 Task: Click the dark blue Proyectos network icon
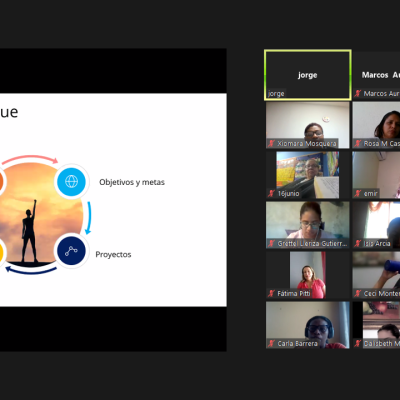pyautogui.click(x=72, y=251)
